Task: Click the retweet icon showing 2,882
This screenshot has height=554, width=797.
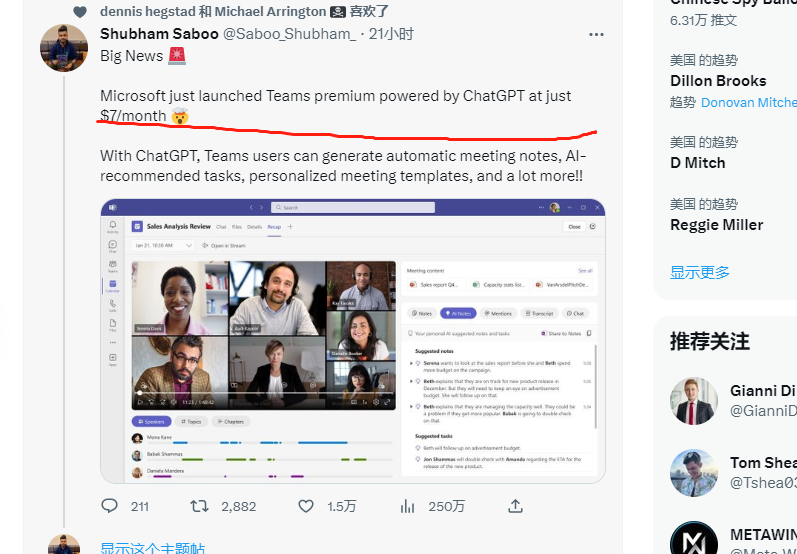Action: 199,506
